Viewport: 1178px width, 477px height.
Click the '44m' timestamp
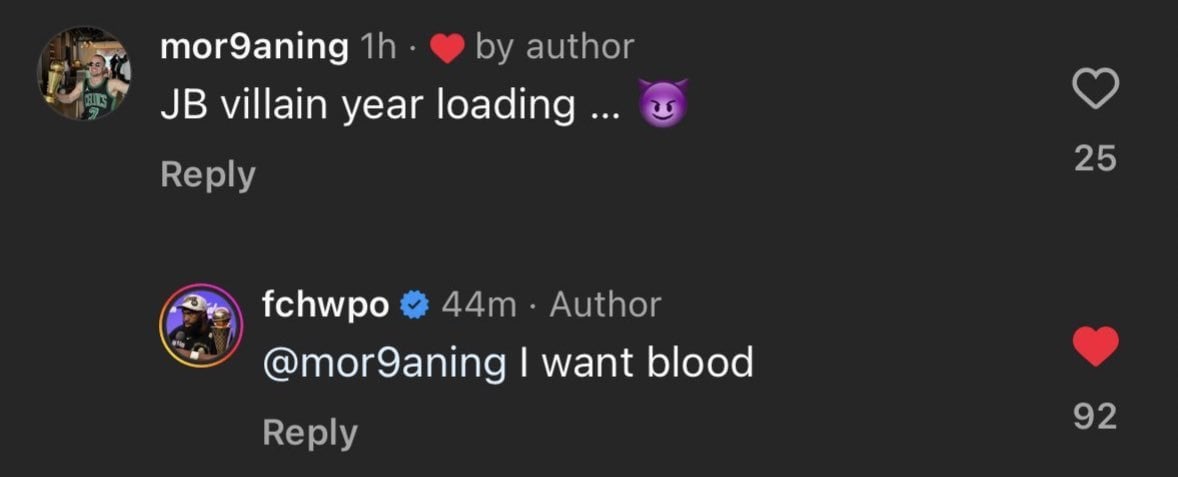(478, 304)
